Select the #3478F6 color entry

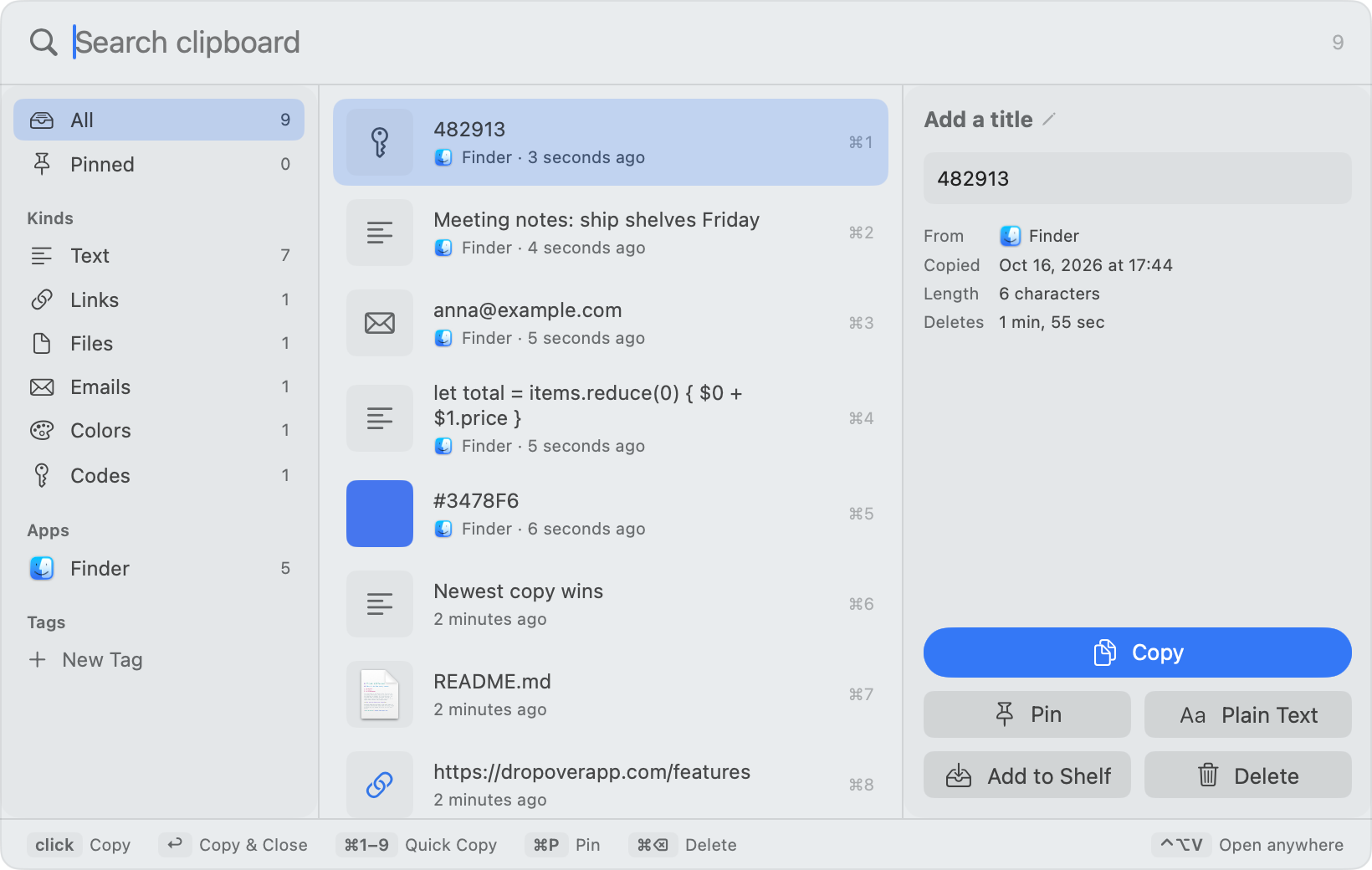(611, 514)
